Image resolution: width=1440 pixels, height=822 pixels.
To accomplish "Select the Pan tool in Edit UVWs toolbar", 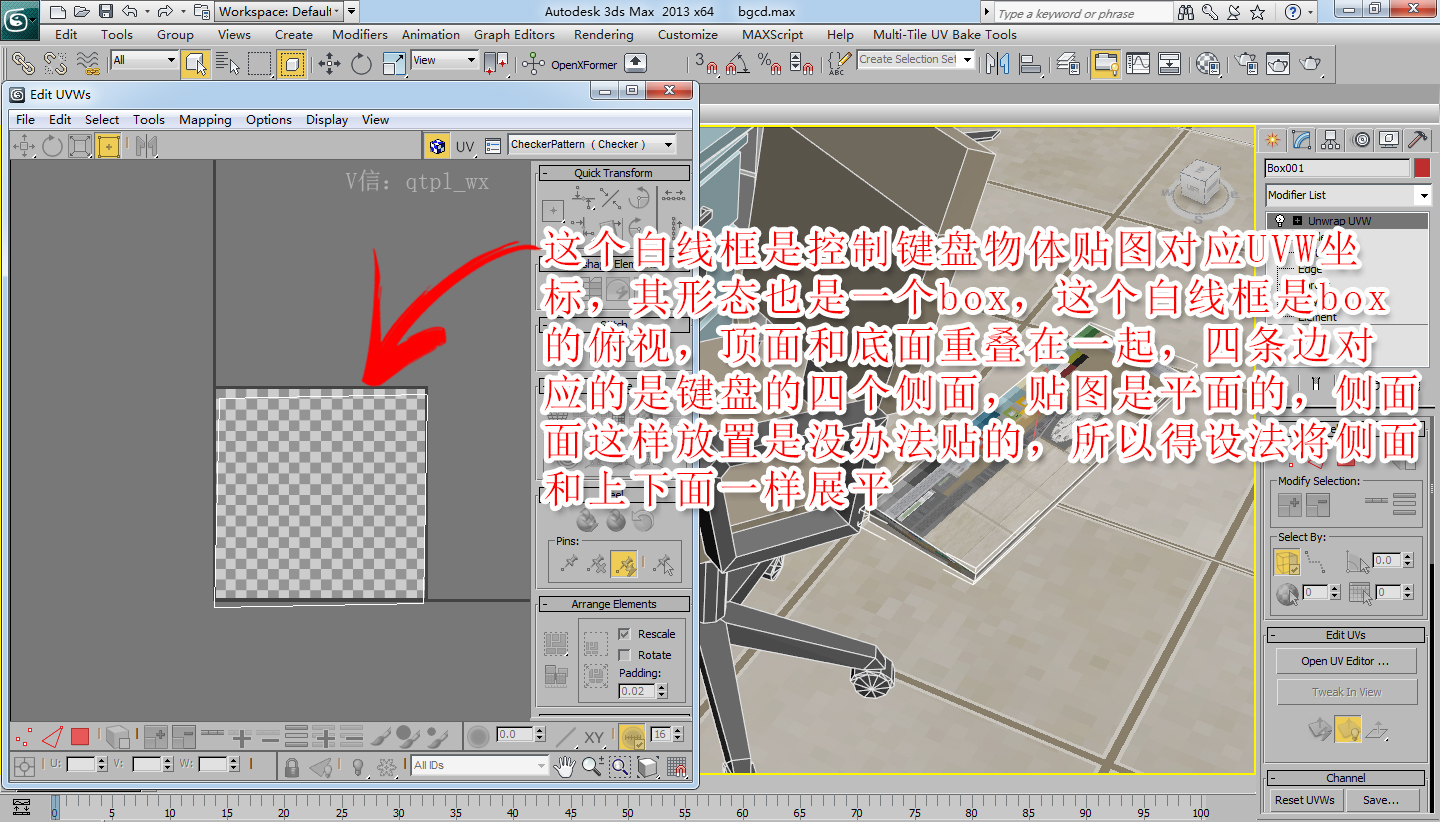I will tap(563, 766).
